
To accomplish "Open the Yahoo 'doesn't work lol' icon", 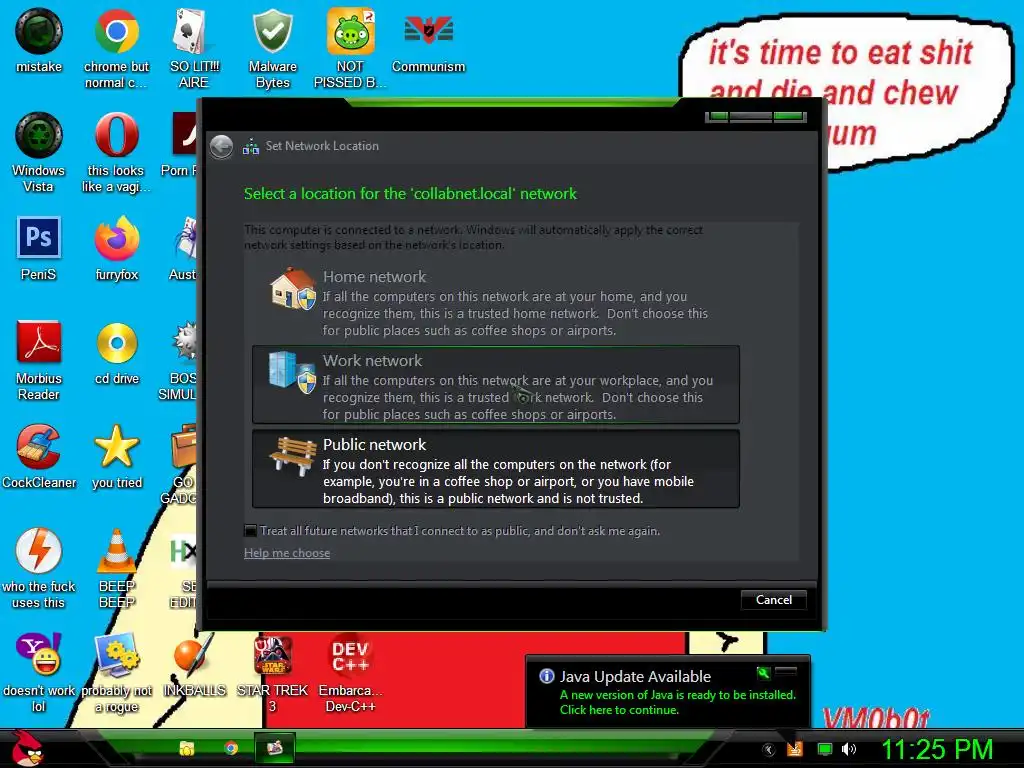I will coord(39,673).
